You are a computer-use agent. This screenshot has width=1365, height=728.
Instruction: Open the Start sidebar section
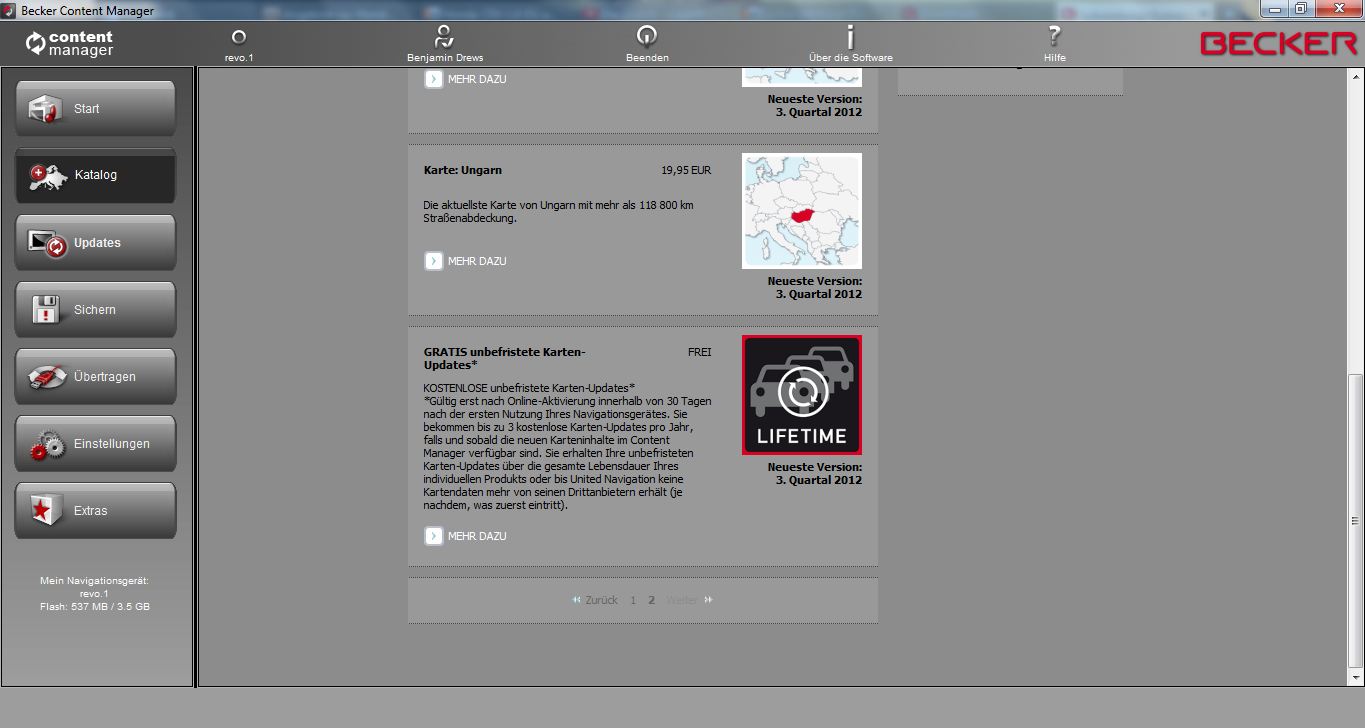pyautogui.click(x=95, y=109)
